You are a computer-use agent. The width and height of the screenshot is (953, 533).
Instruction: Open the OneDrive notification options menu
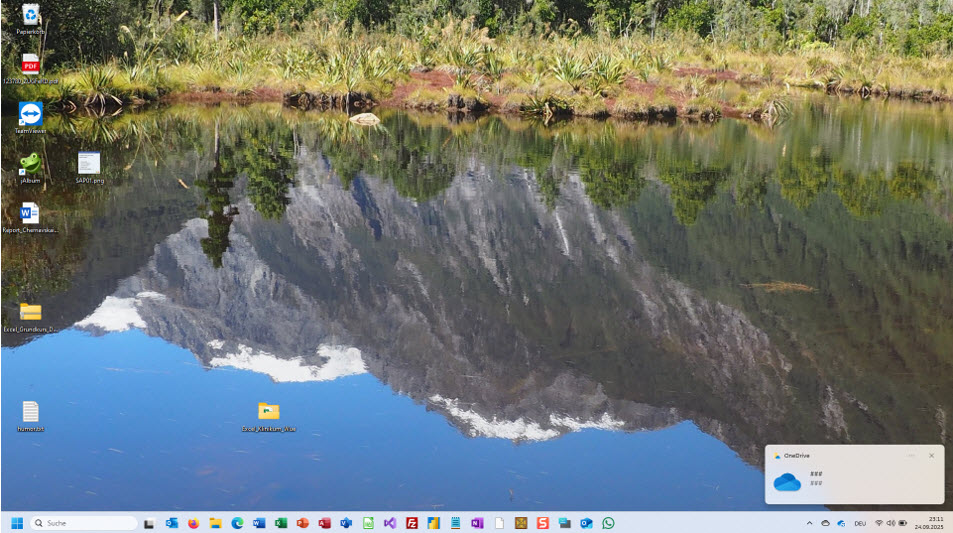coord(911,455)
